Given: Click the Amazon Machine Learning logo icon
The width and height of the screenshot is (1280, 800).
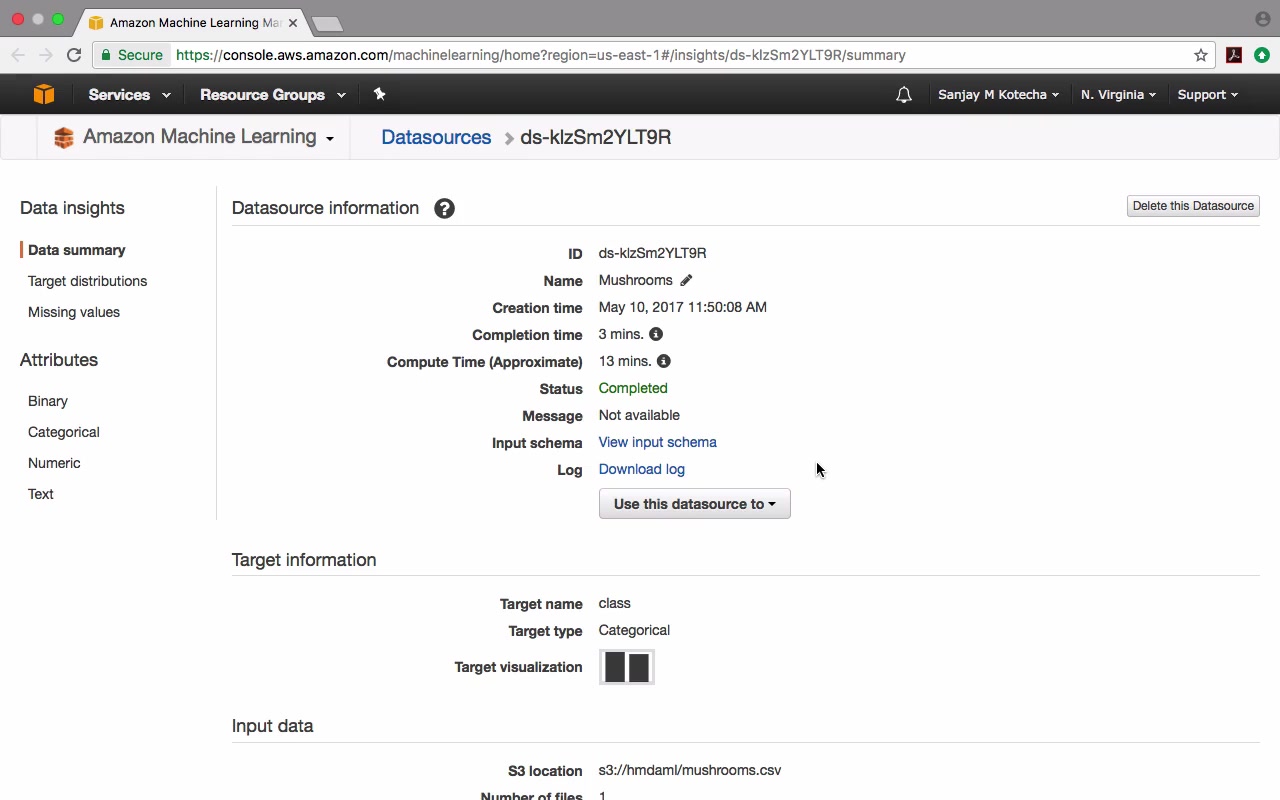Looking at the screenshot, I should click(64, 137).
